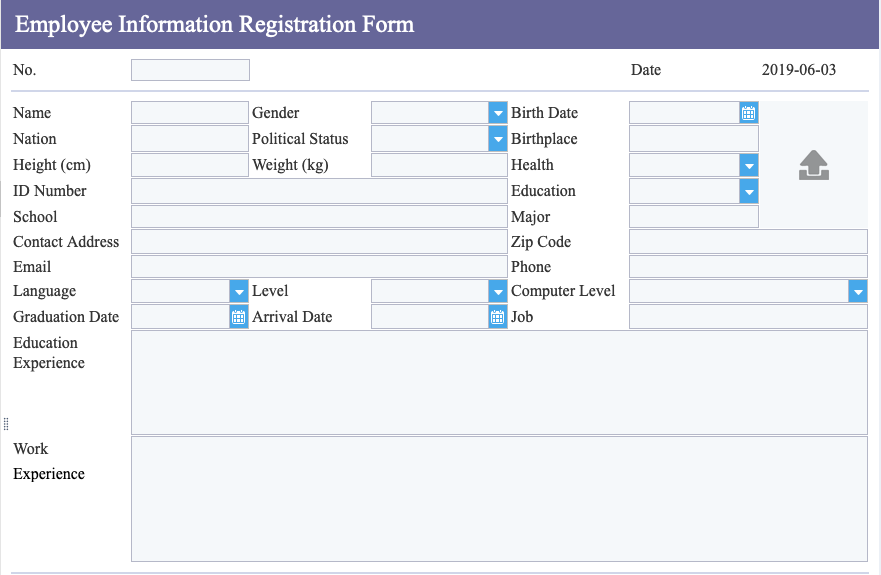
Task: Expand the Language dropdown
Action: [239, 291]
